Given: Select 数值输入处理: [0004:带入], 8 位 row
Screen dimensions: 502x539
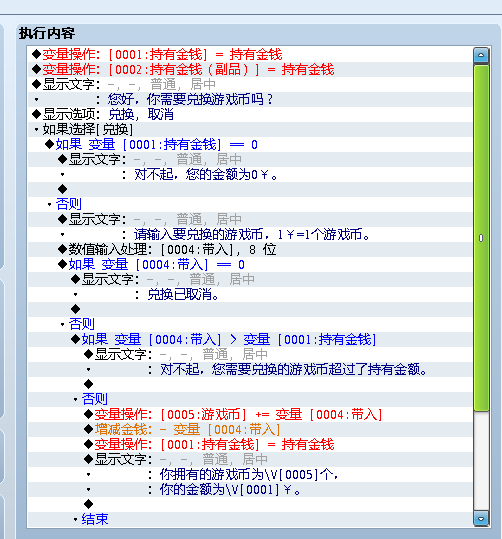Looking at the screenshot, I should click(250, 250).
